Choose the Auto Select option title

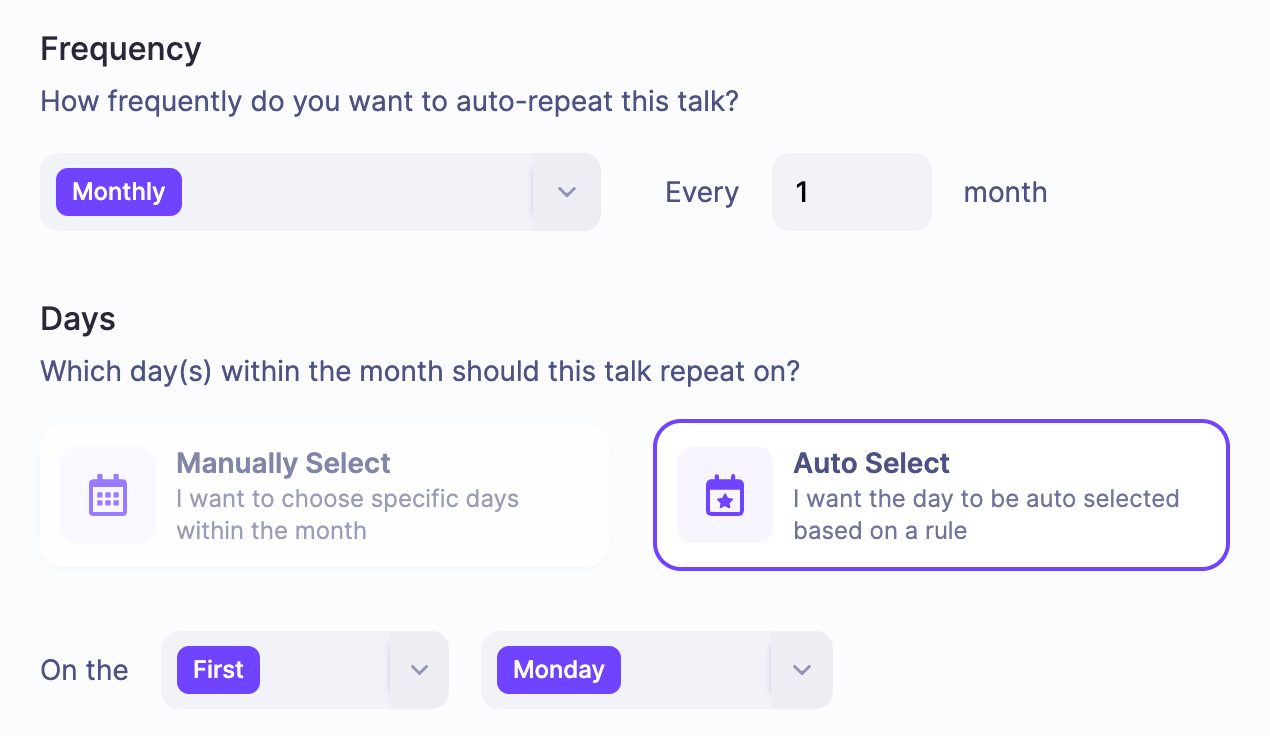(x=871, y=463)
